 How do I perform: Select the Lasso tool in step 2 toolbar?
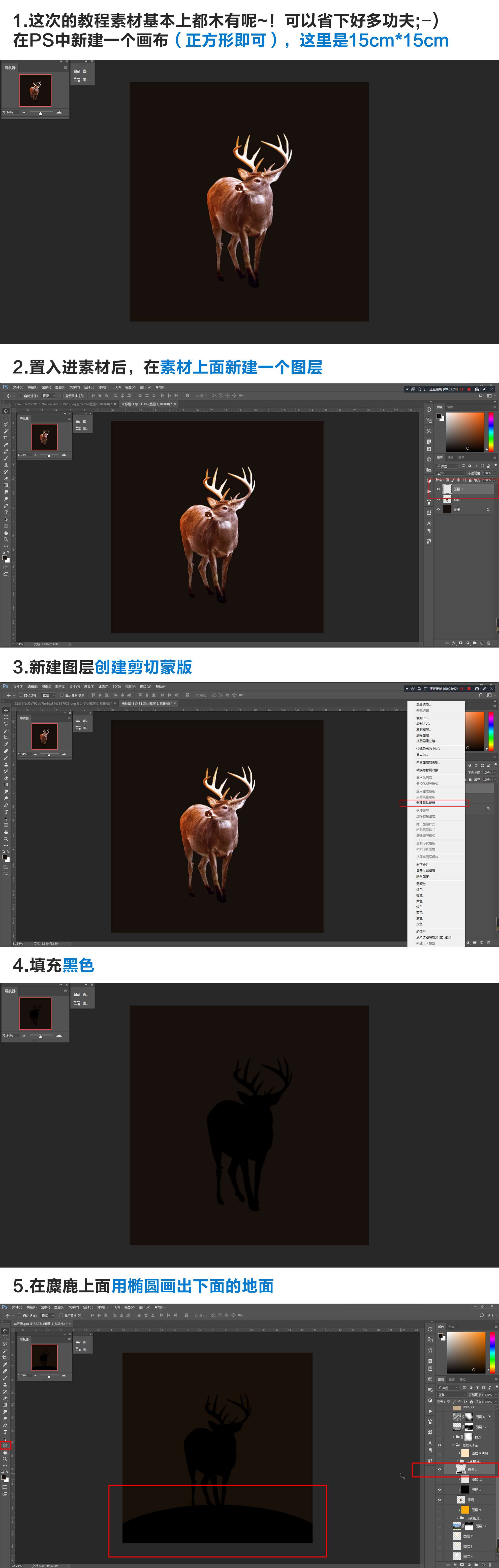[x=6, y=424]
